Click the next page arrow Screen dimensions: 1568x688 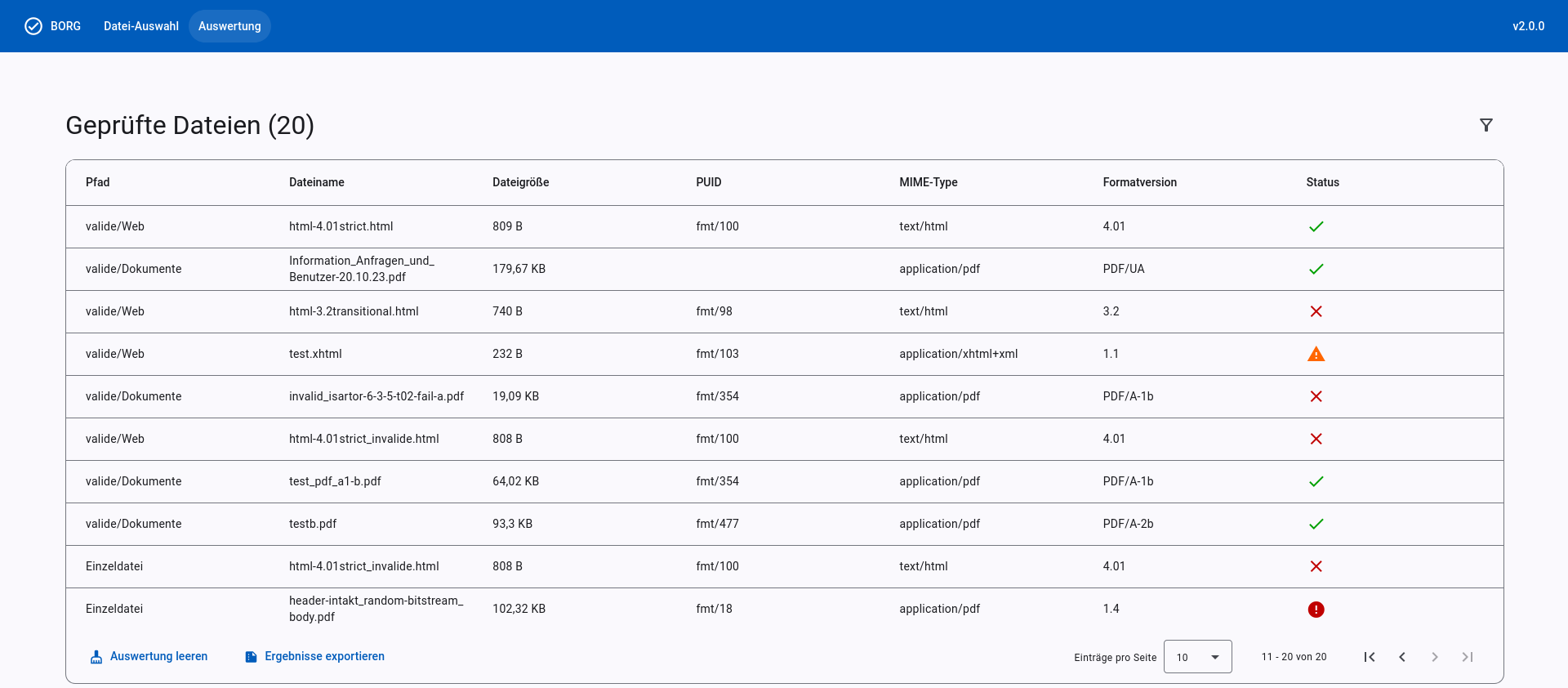(x=1435, y=657)
